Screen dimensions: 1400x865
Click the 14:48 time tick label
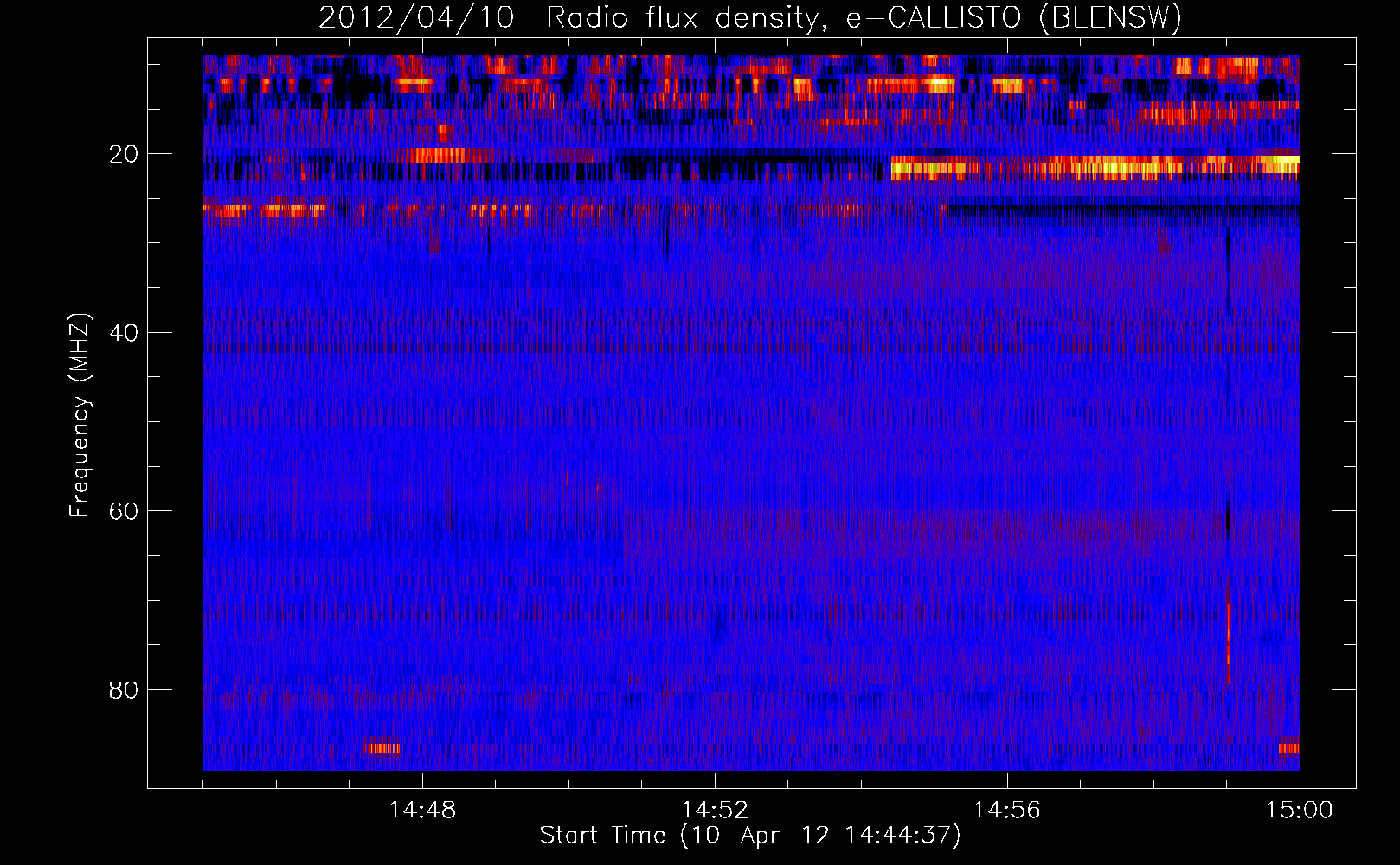tap(422, 810)
